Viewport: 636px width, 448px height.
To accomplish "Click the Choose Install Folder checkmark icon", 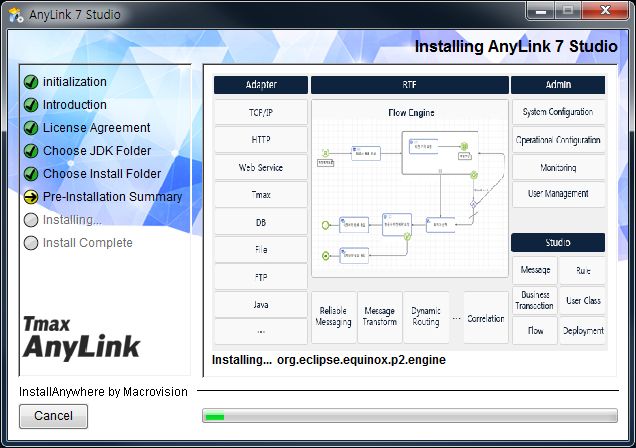I will 31,174.
